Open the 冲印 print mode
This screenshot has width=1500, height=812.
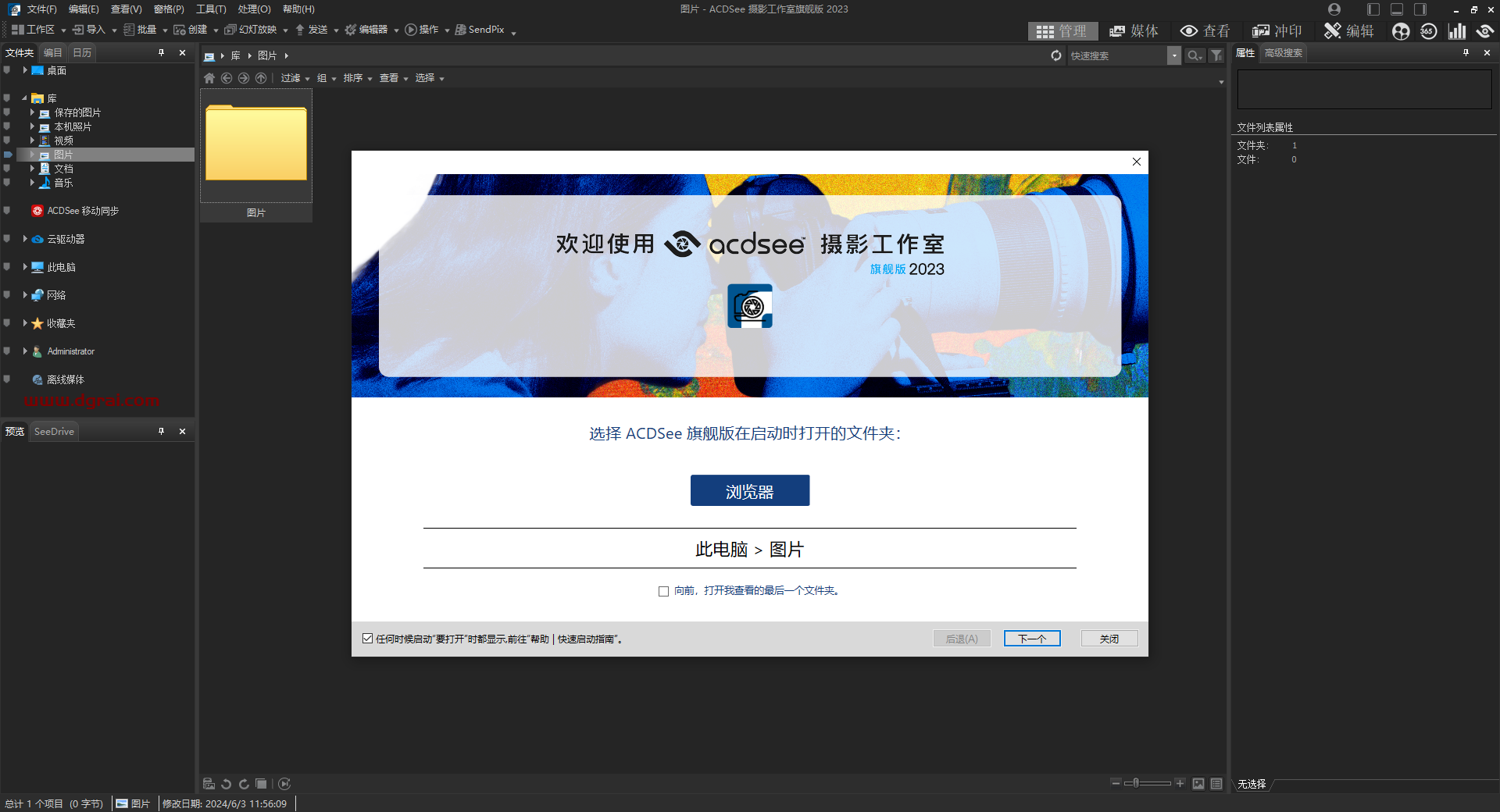(1277, 31)
